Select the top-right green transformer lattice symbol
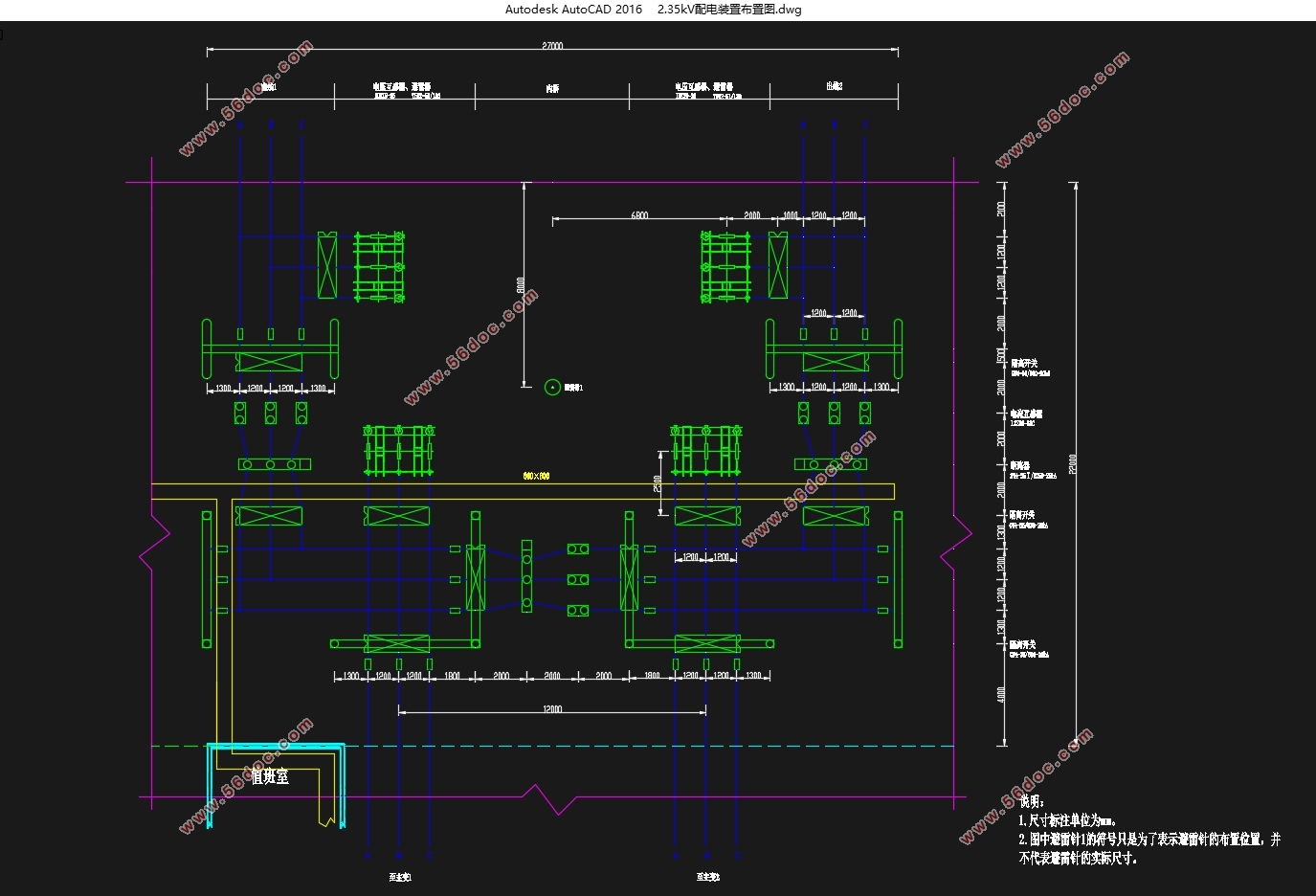 click(x=725, y=267)
